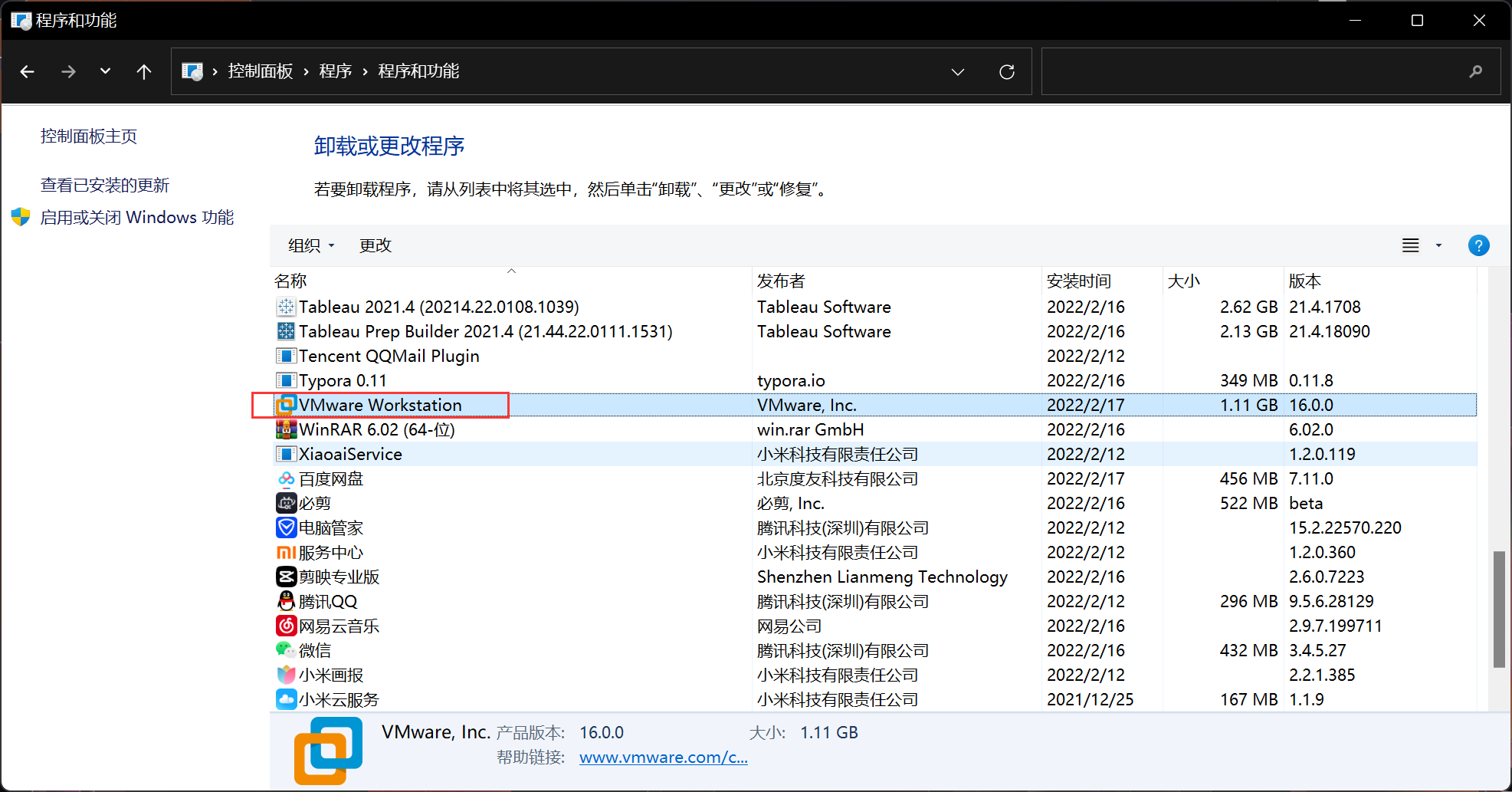
Task: Click the Typora 0.11 icon
Action: (286, 380)
